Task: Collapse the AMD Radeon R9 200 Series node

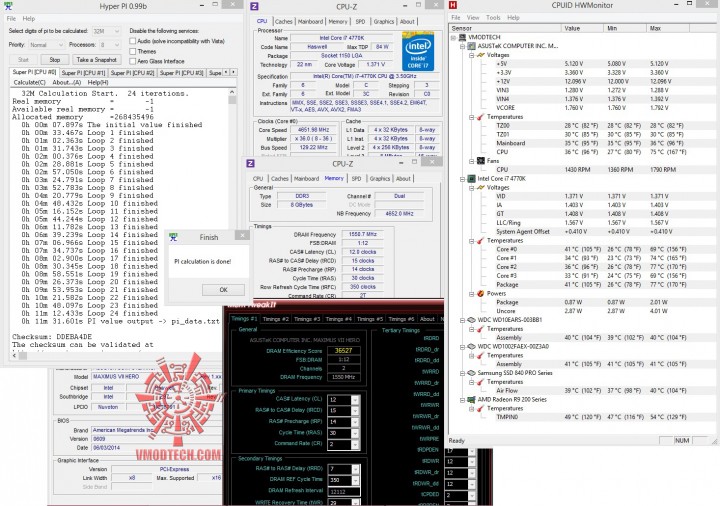Action: tap(462, 399)
